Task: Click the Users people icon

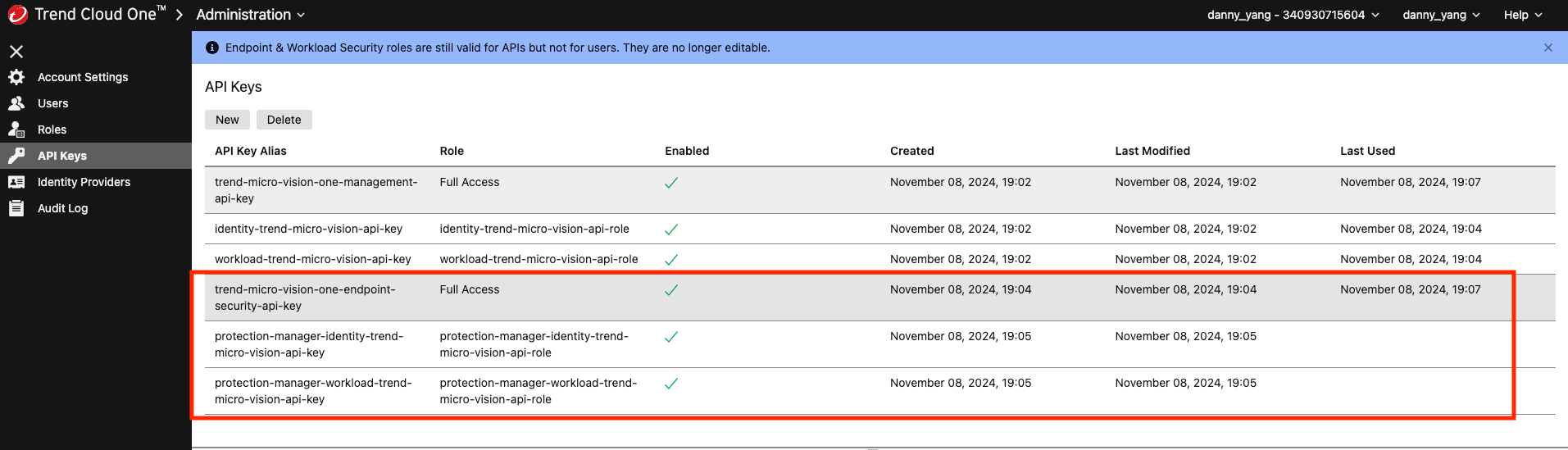Action: [16, 103]
